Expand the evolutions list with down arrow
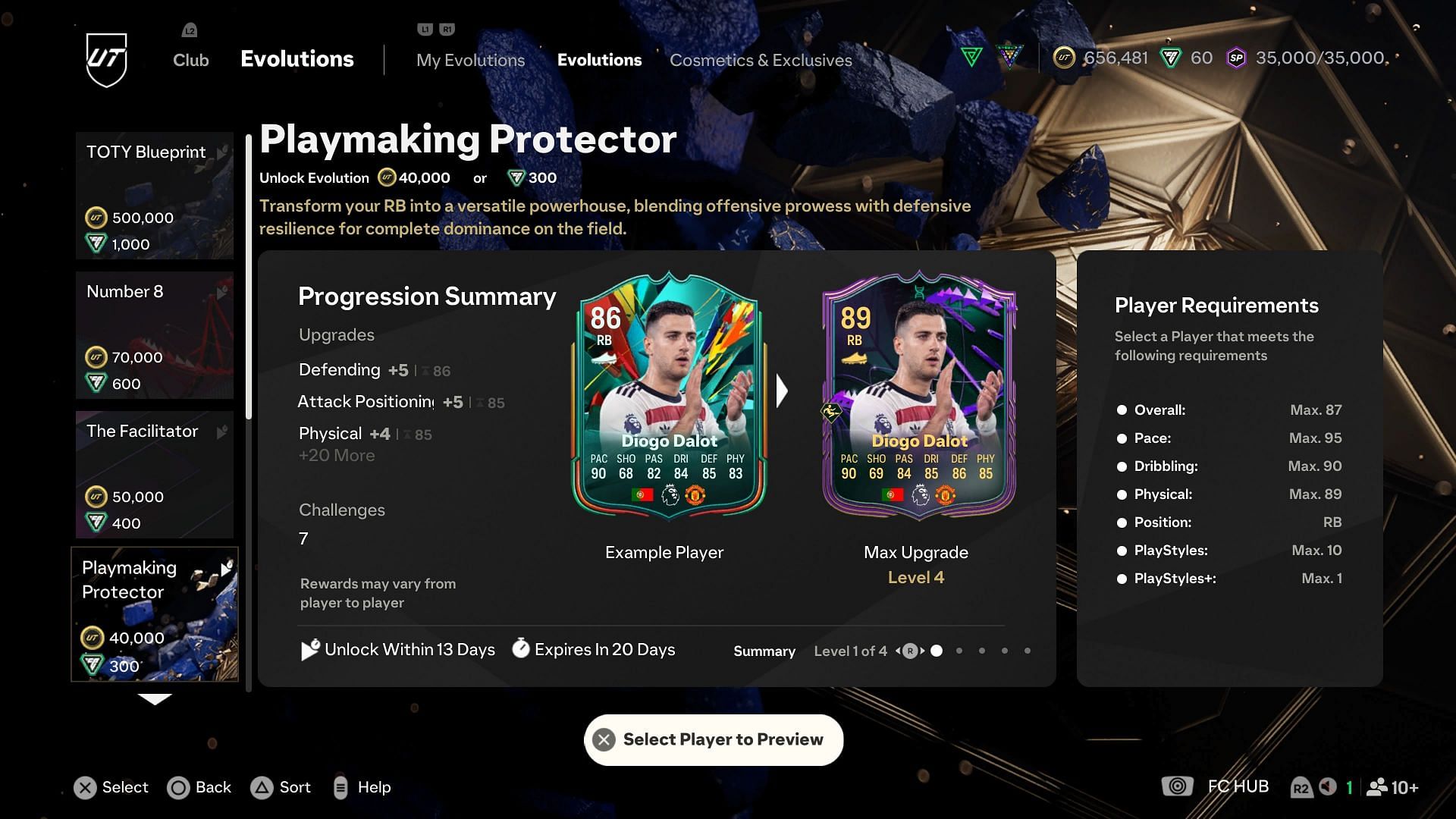This screenshot has width=1456, height=819. point(155,699)
